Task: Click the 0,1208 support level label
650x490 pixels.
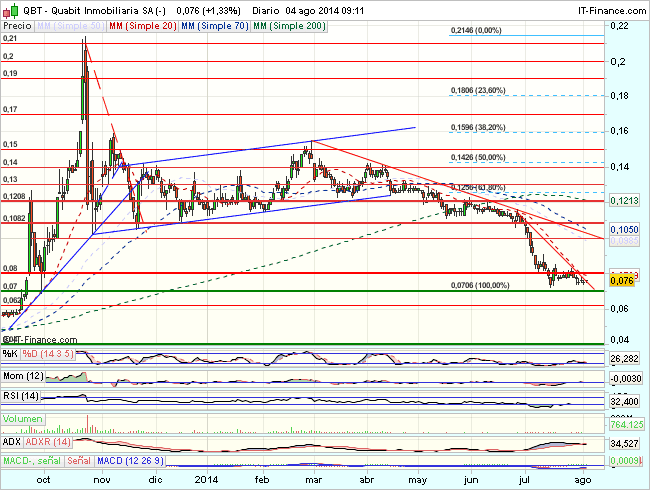Action: point(14,196)
